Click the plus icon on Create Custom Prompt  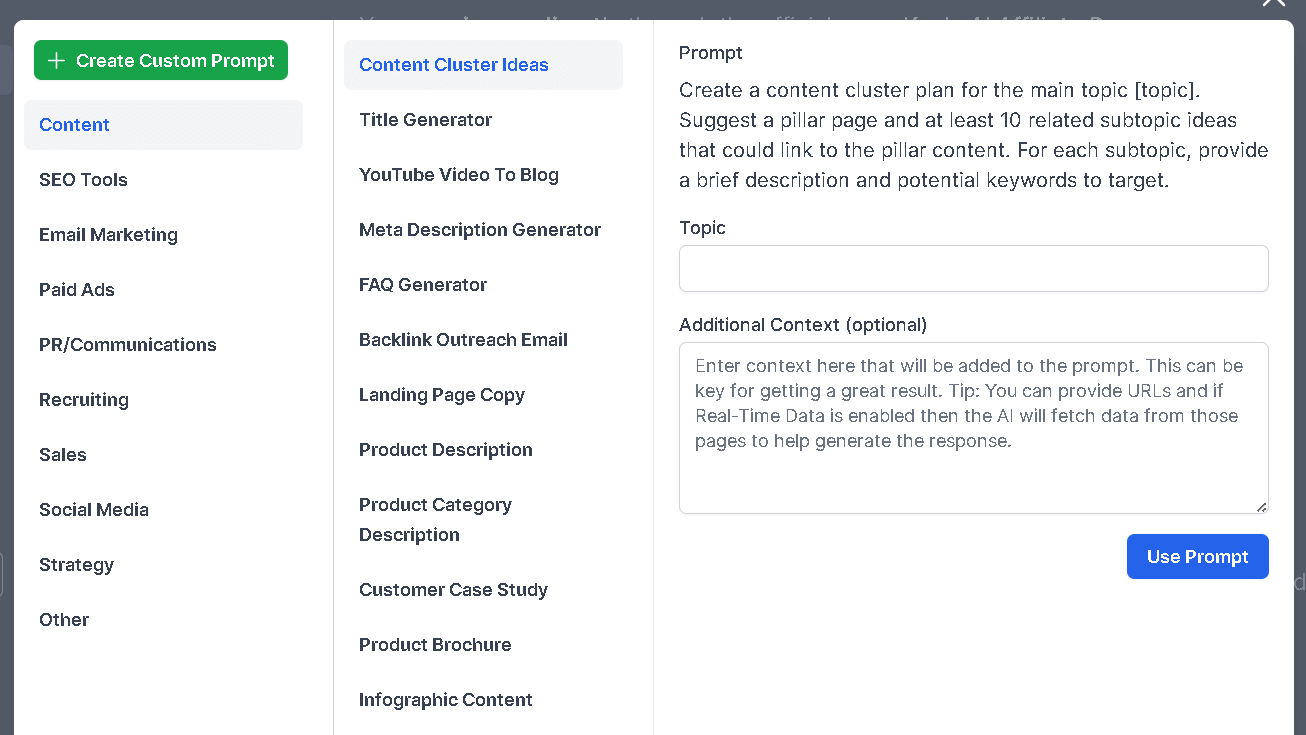57,61
